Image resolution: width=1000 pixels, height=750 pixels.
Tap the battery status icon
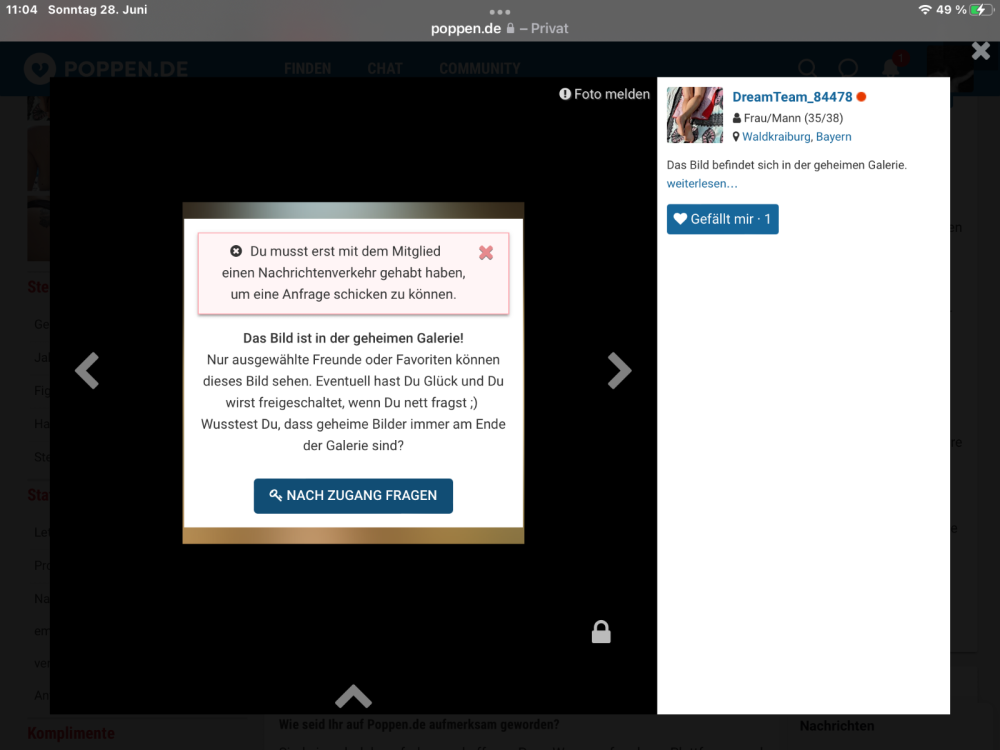point(981,10)
